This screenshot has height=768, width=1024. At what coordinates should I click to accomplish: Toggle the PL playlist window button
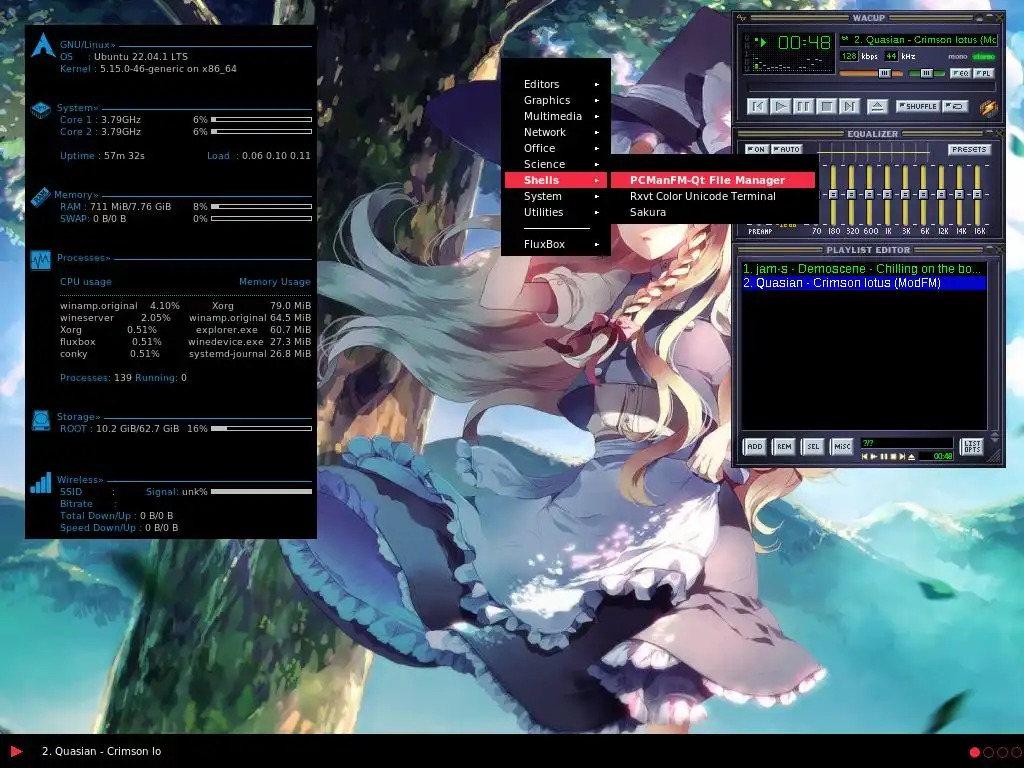pyautogui.click(x=983, y=74)
